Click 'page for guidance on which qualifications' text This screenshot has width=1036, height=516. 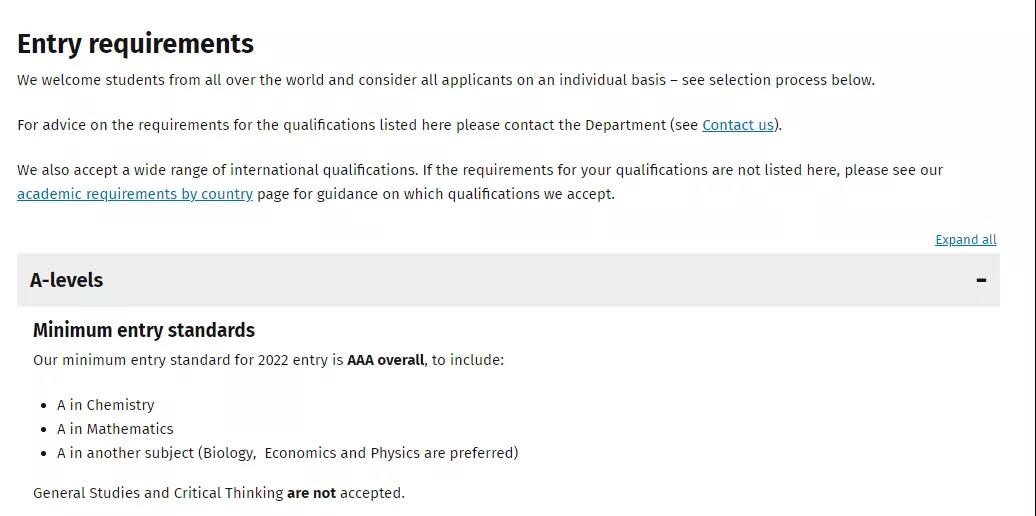tap(436, 194)
